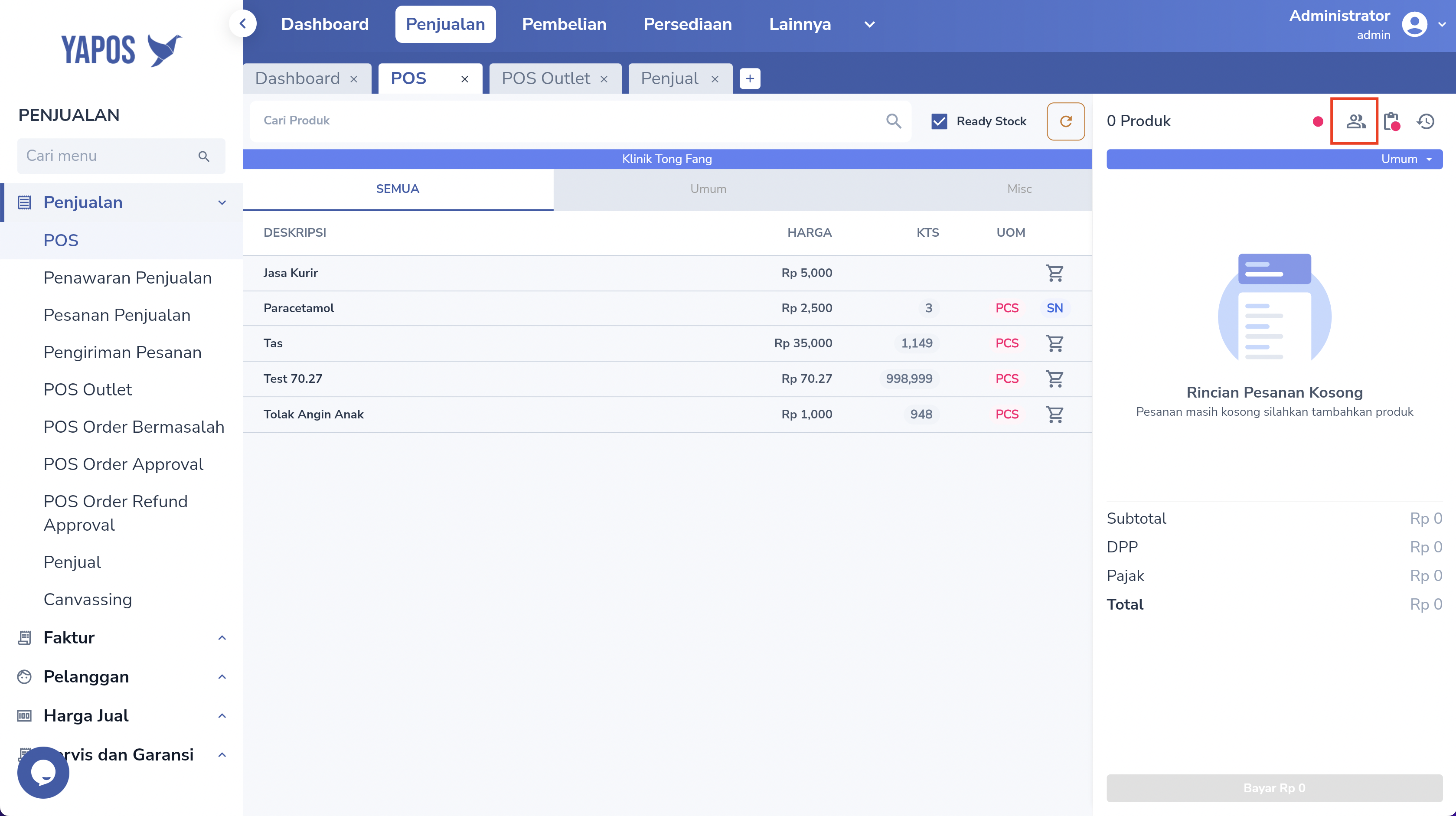Viewport: 1456px width, 816px height.
Task: Expand the Faktur sidebar section
Action: pyautogui.click(x=222, y=638)
